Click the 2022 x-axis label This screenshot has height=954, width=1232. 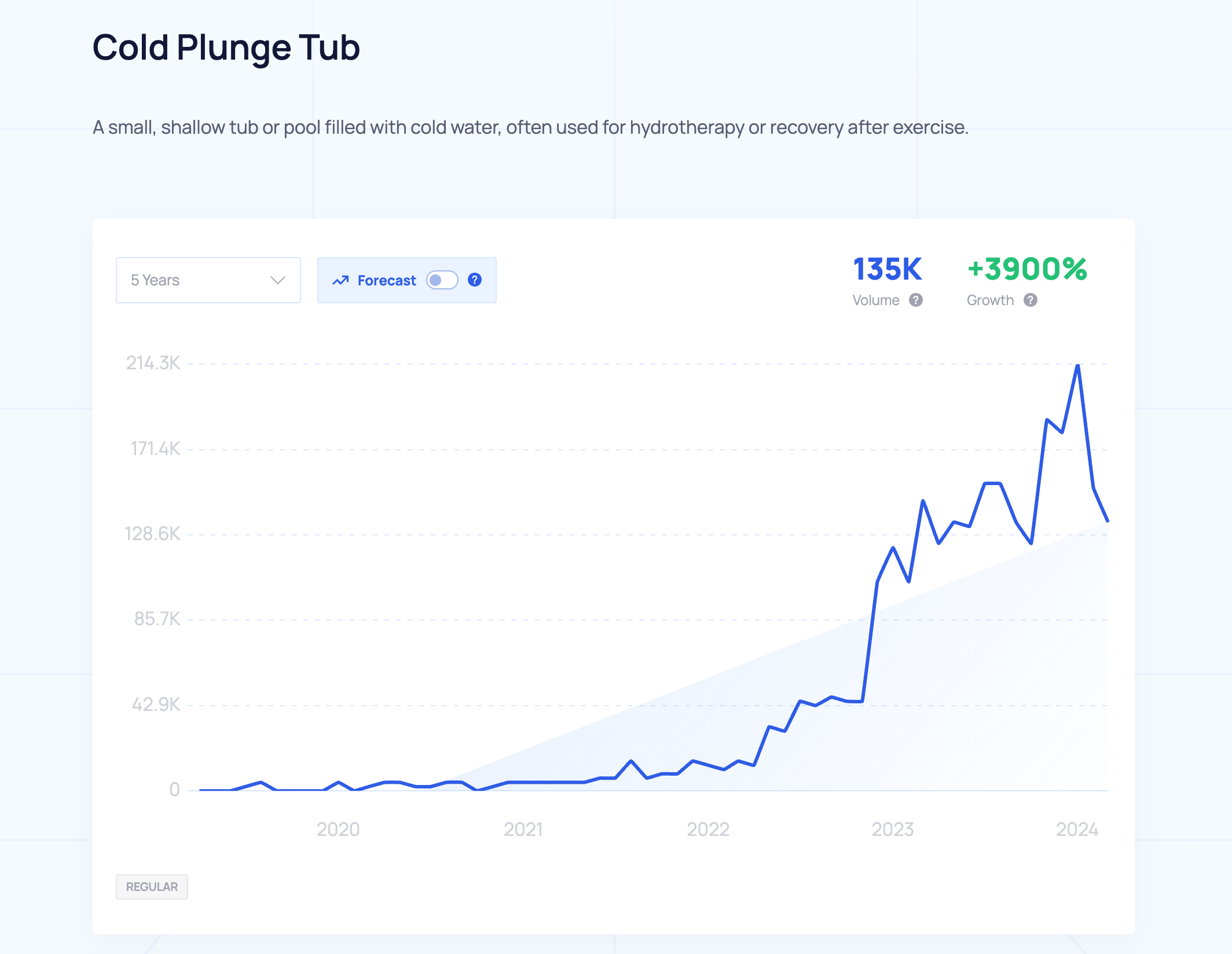click(707, 829)
